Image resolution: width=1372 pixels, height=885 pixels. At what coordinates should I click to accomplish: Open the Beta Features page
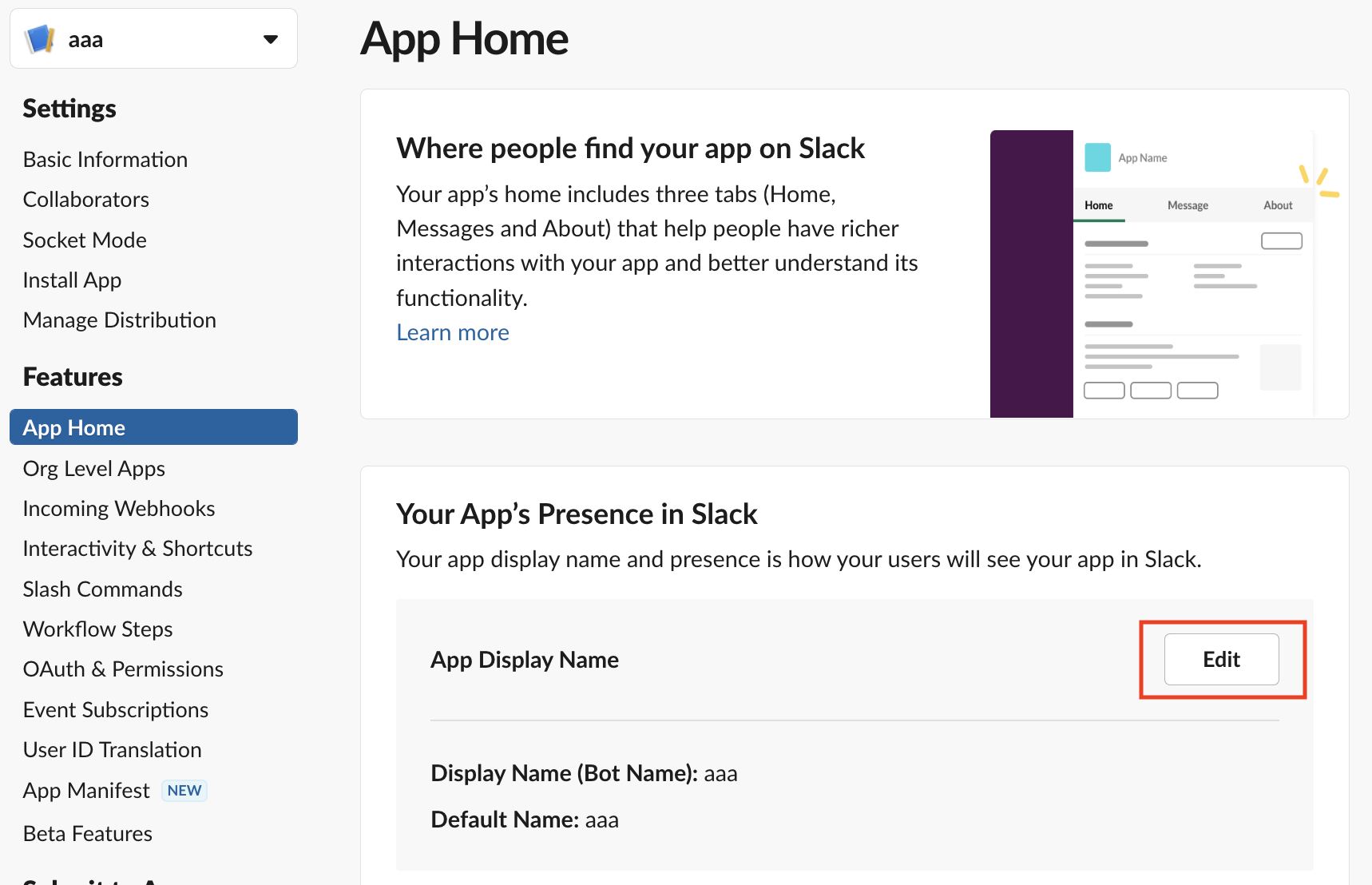pos(87,834)
